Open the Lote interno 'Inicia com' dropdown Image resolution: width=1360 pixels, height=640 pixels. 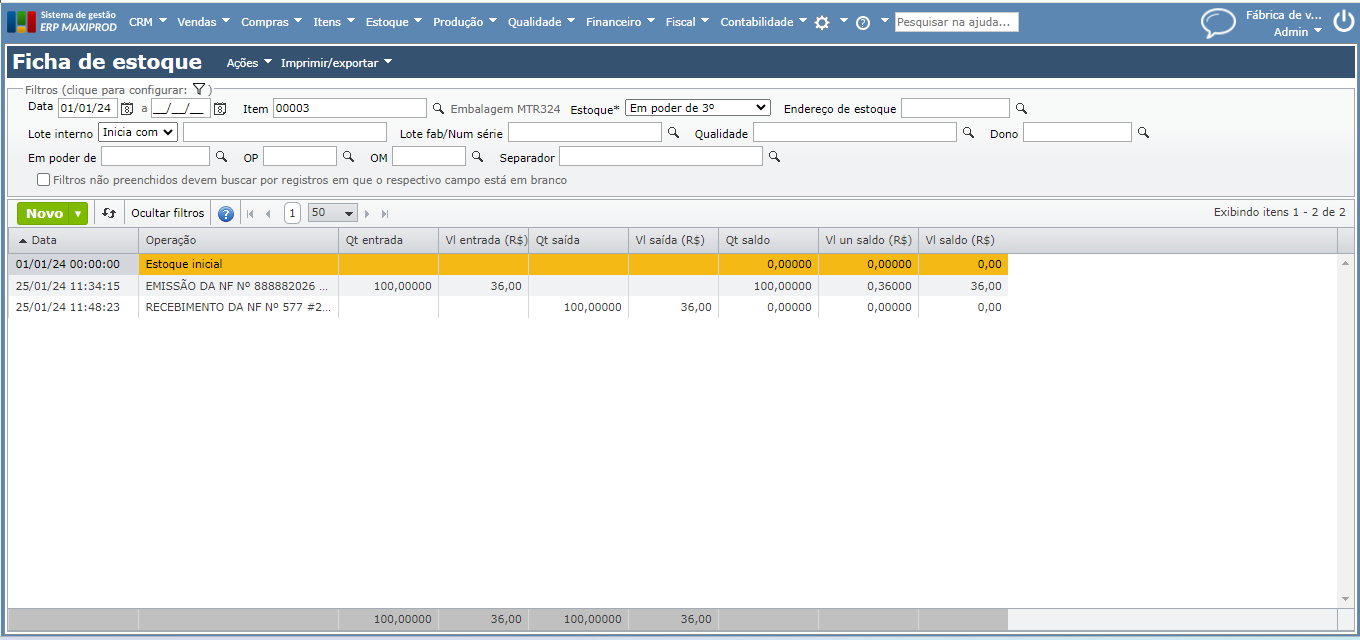[x=138, y=132]
